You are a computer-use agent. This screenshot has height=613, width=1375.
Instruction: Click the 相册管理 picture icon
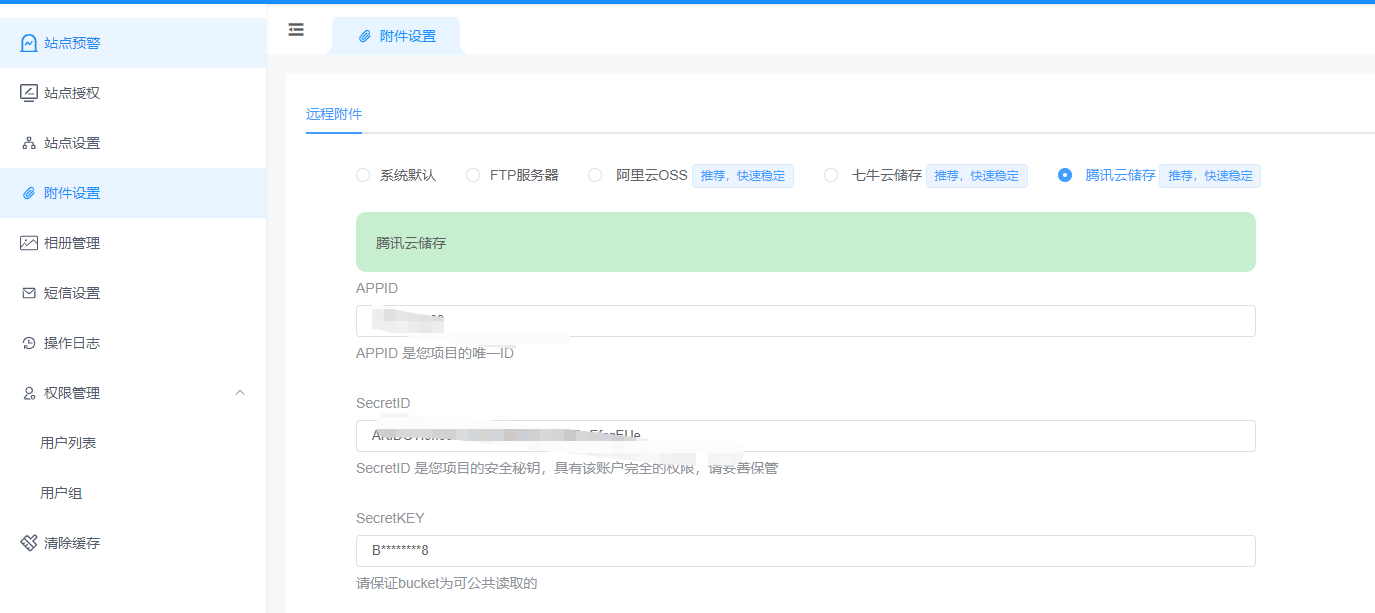coord(29,243)
